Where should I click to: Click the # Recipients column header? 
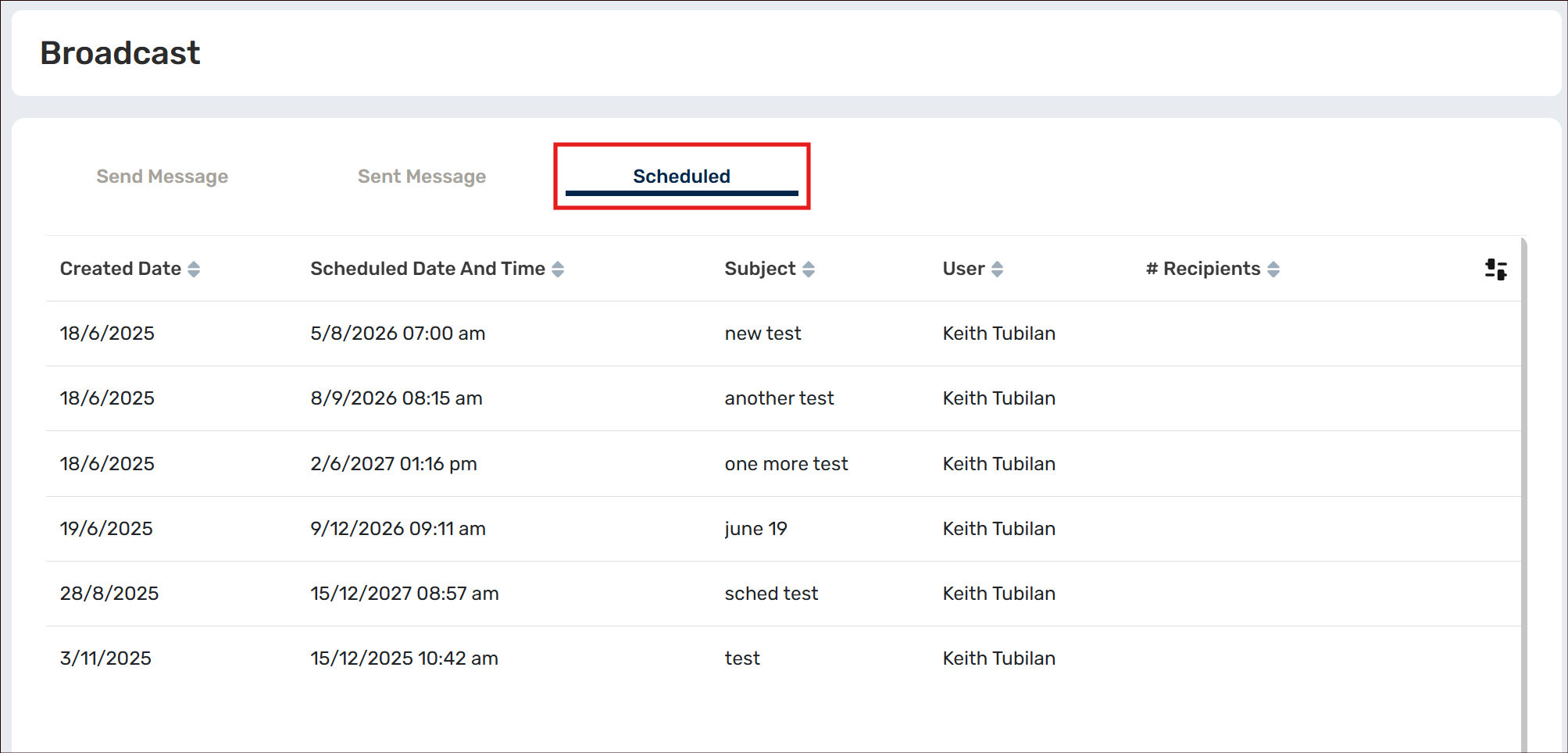(x=1203, y=269)
